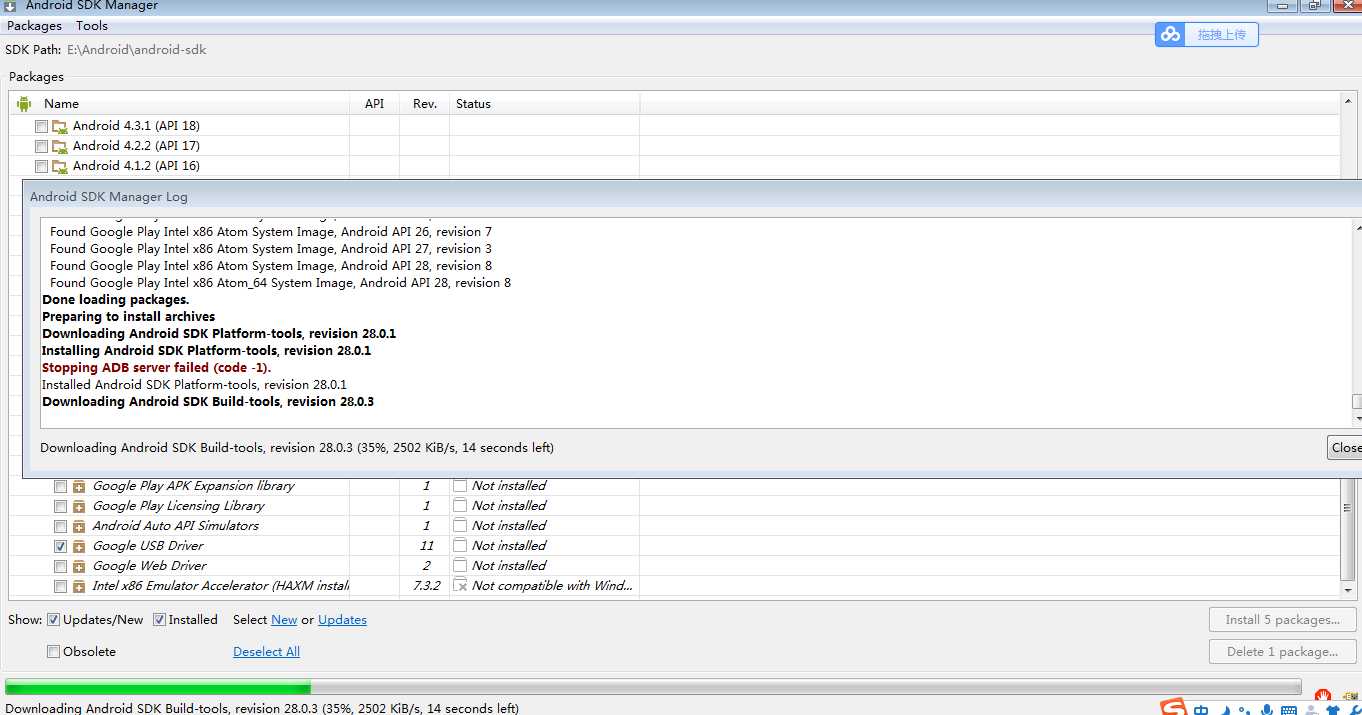Select New packages link
This screenshot has height=715, width=1362.
pyautogui.click(x=284, y=620)
